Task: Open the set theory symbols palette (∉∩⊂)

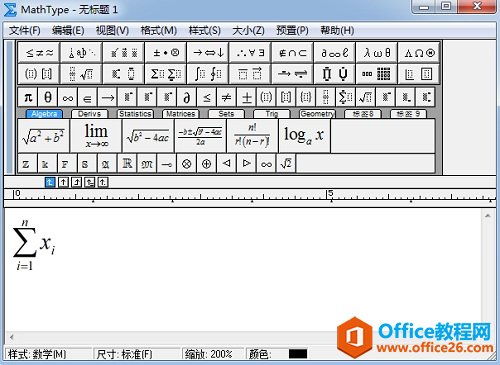Action: tap(292, 53)
